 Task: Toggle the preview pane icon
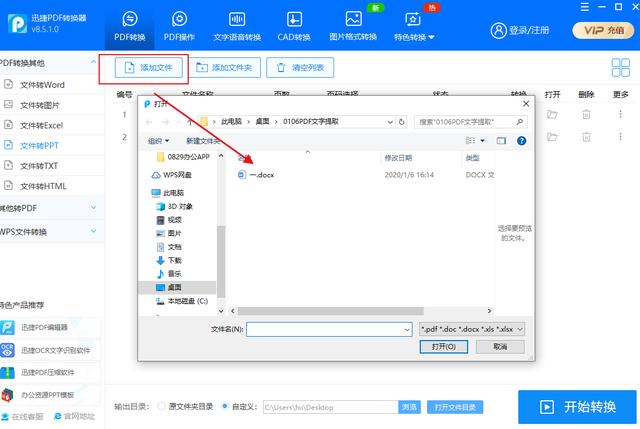tap(501, 141)
